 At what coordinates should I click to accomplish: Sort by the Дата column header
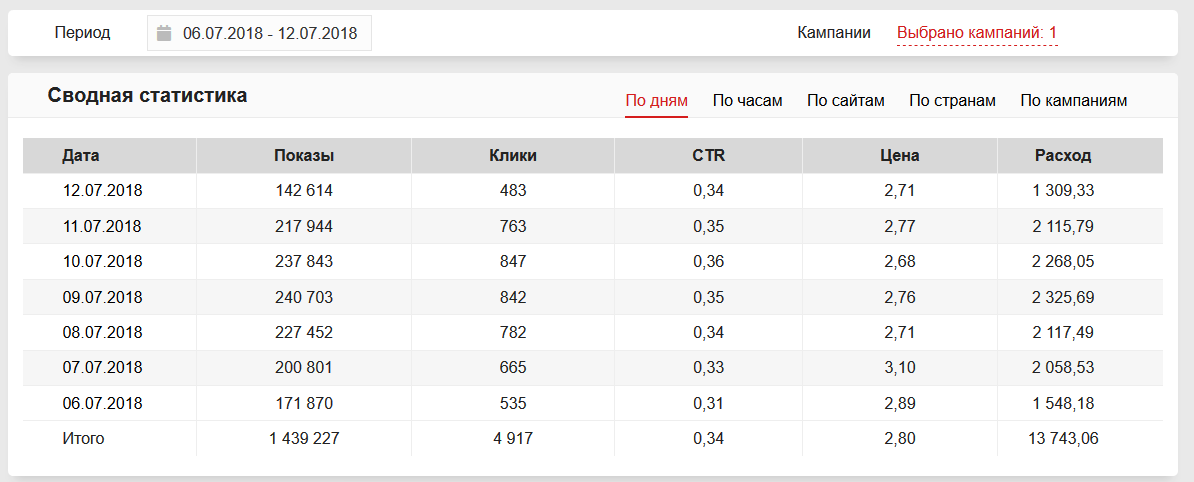[81, 156]
